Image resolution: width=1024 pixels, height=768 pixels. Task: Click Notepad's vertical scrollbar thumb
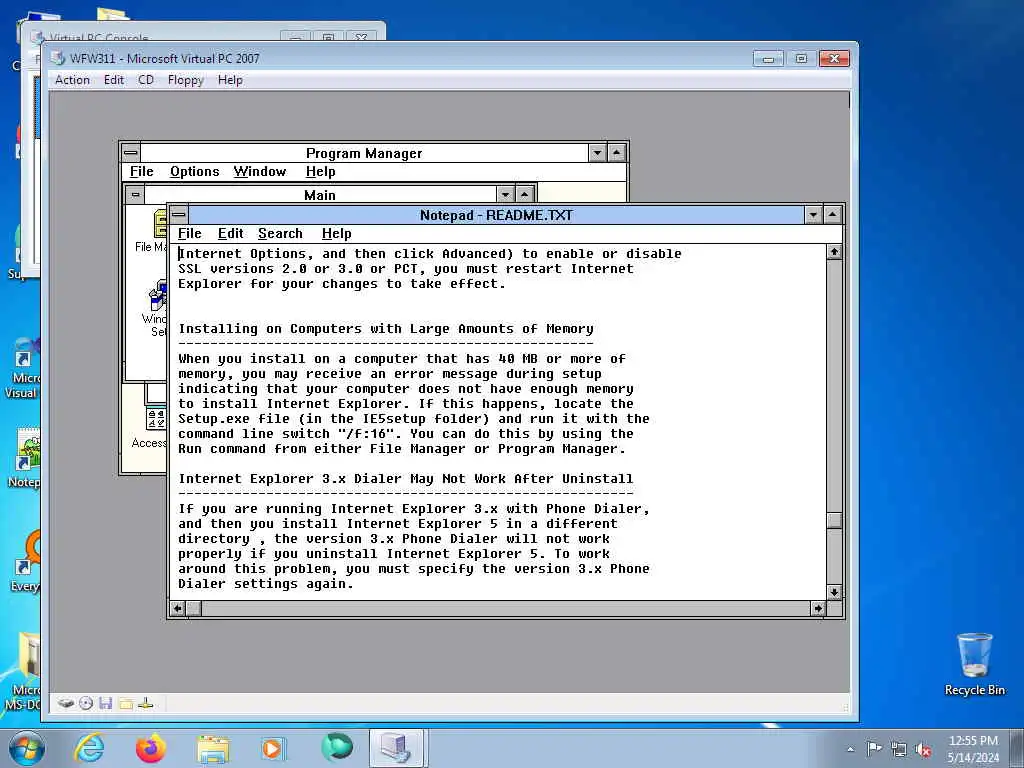click(834, 520)
